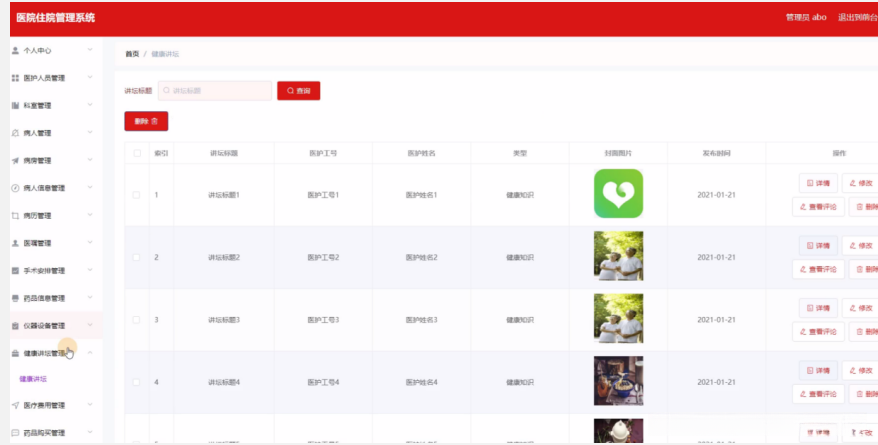
Task: Click 修改 for row 讲坛标题3
Action: pyautogui.click(x=860, y=308)
